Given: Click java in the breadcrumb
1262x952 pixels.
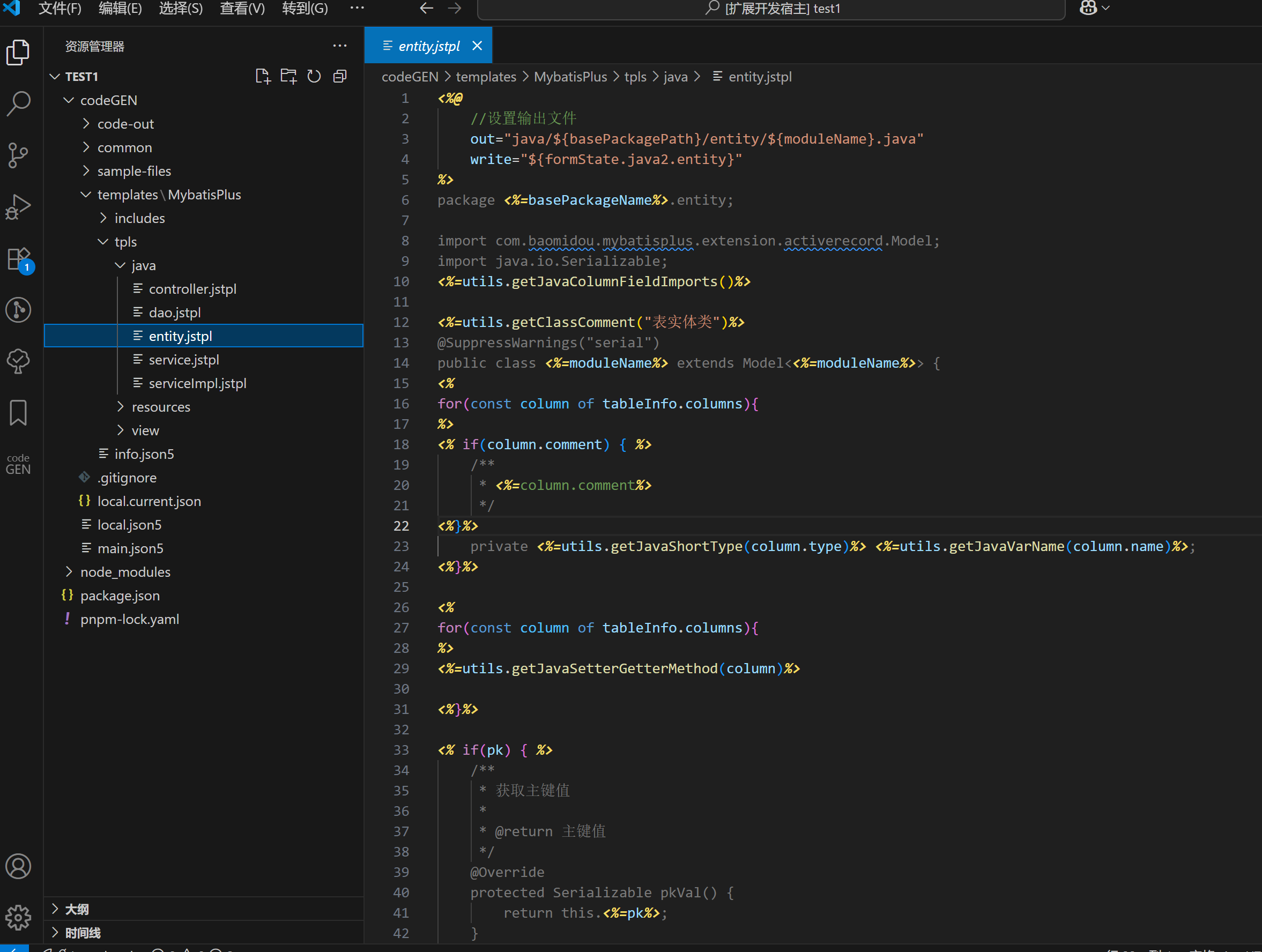Looking at the screenshot, I should pos(675,77).
